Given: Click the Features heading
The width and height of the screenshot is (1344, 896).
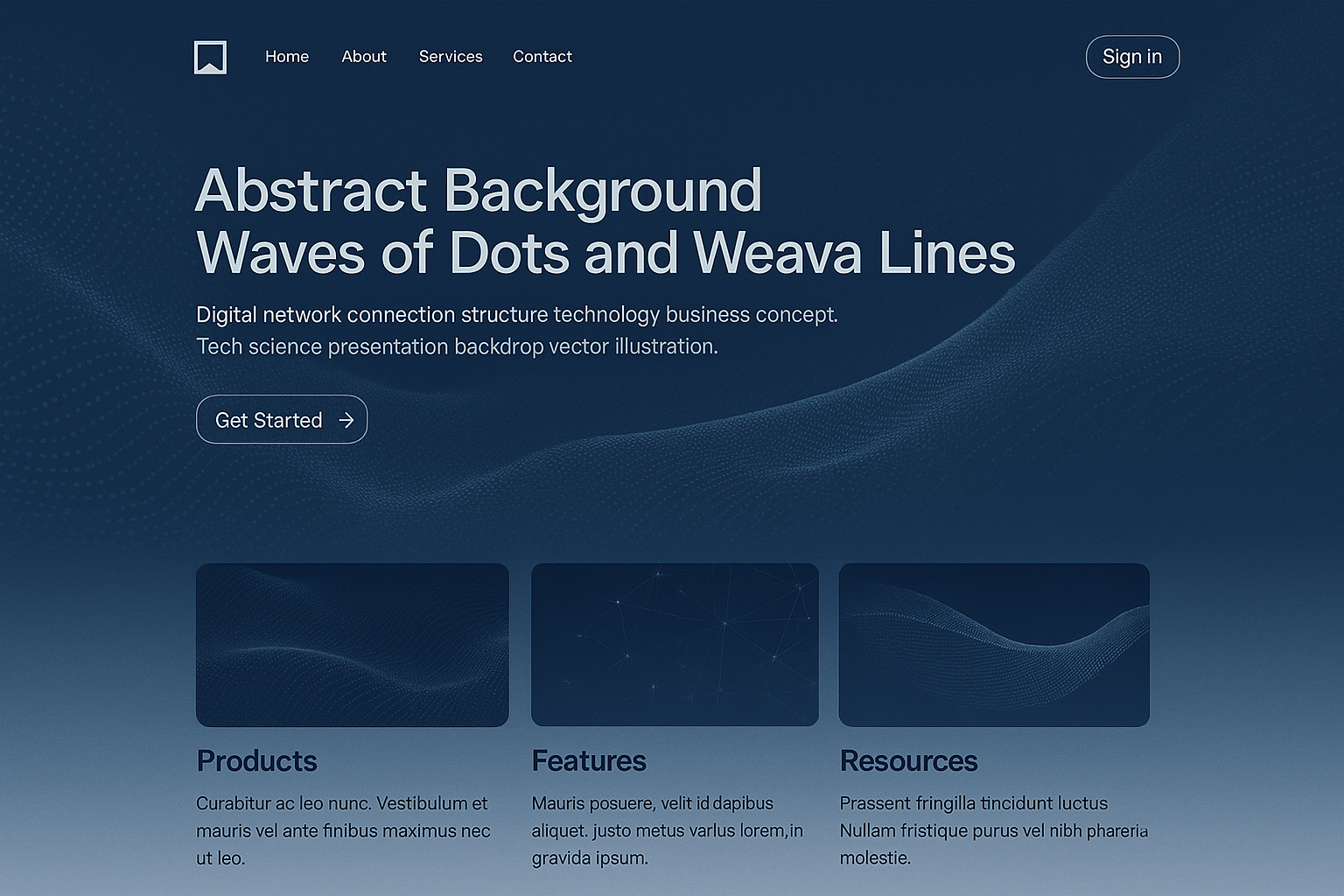Looking at the screenshot, I should click(589, 761).
